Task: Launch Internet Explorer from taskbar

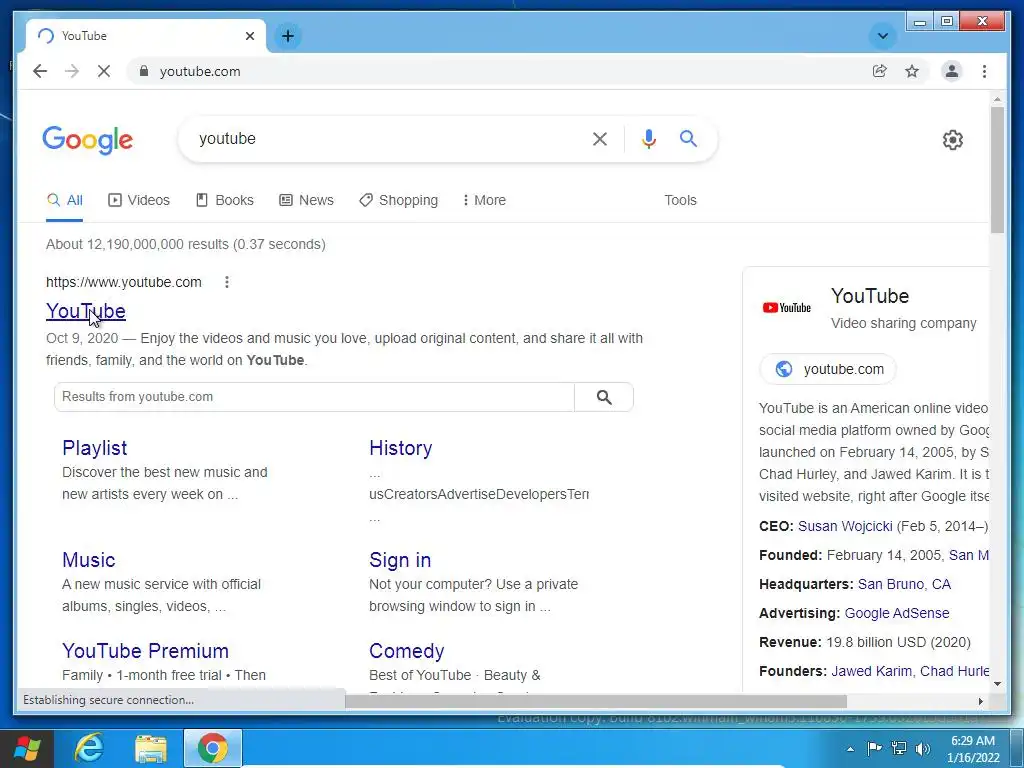Action: 90,748
